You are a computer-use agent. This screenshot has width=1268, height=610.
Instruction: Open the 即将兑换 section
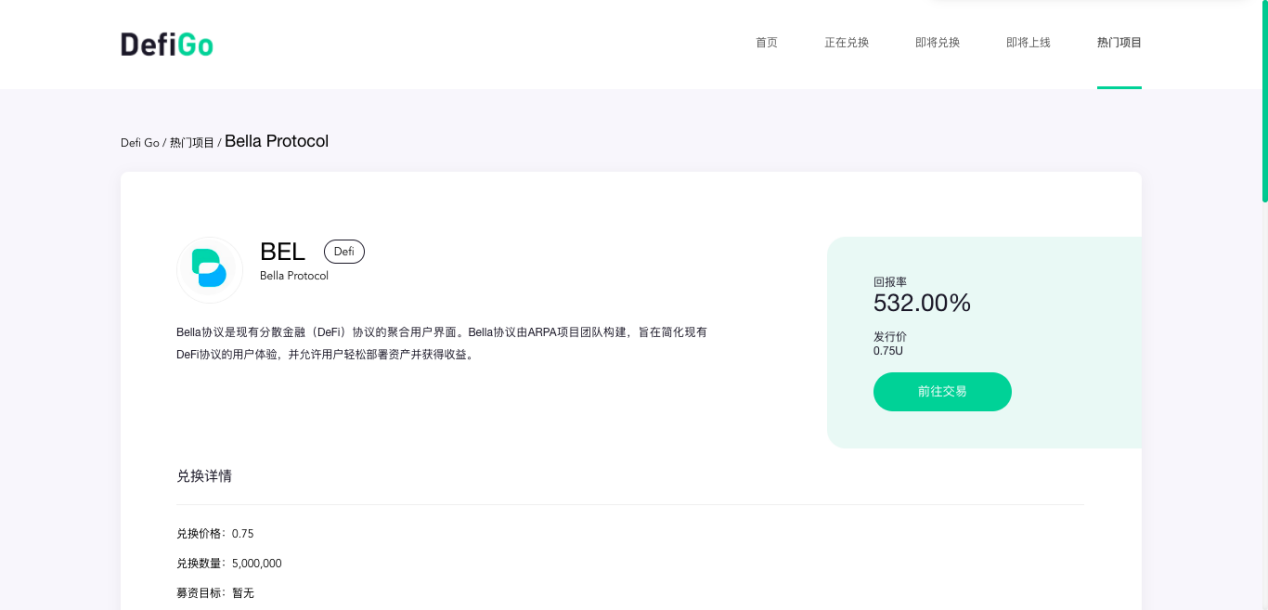[x=936, y=42]
